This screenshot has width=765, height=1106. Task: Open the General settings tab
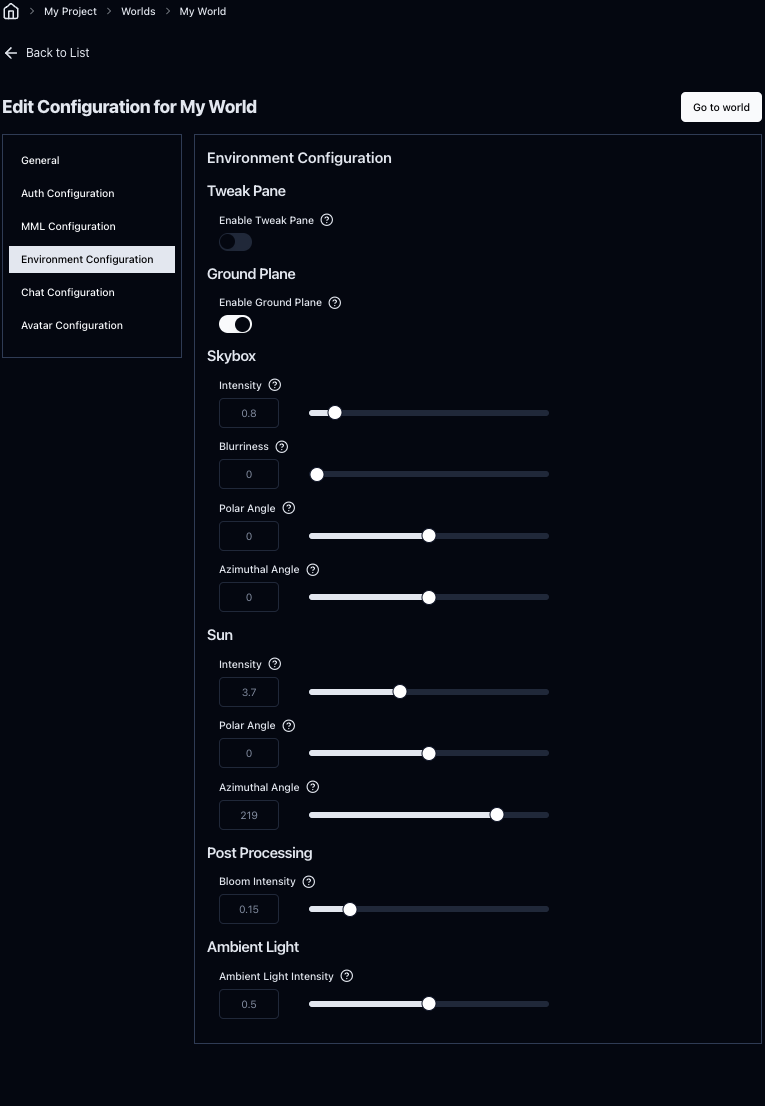coord(40,160)
